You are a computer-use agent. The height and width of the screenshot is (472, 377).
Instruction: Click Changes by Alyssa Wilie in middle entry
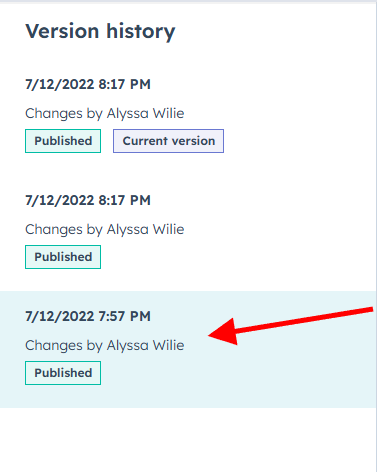click(x=105, y=229)
